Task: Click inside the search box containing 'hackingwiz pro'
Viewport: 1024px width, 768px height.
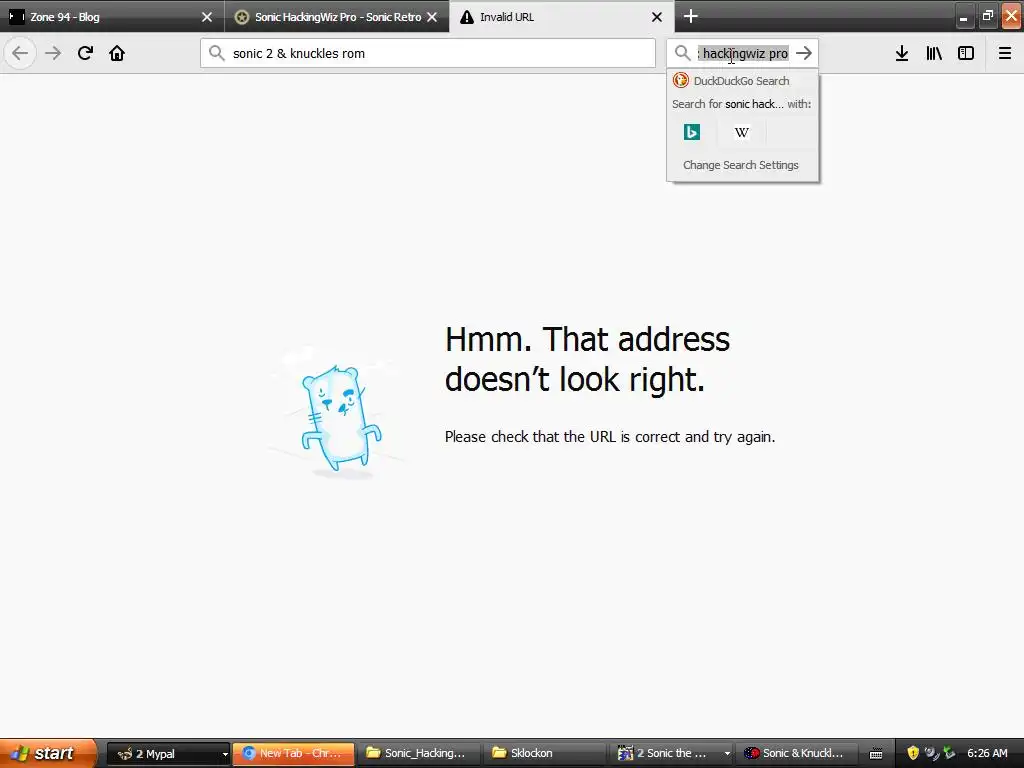Action: (743, 53)
